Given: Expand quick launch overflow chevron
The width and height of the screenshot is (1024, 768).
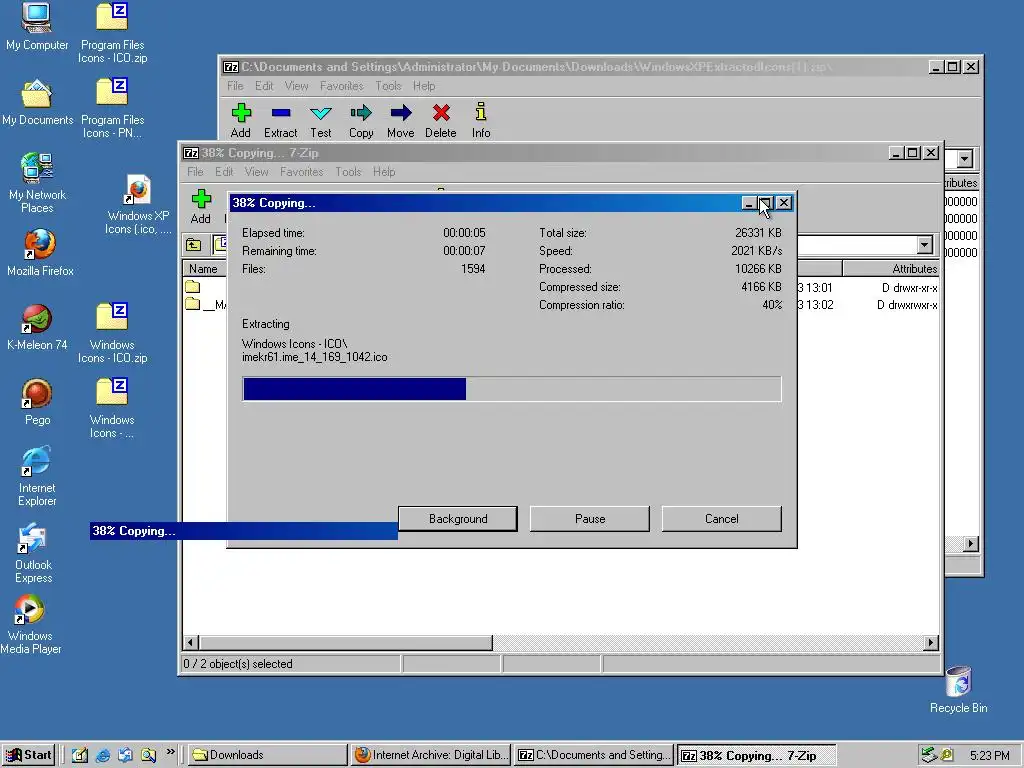Looking at the screenshot, I should (170, 752).
